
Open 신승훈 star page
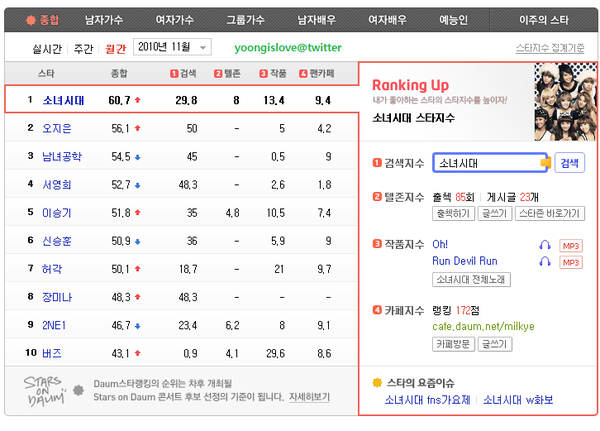click(x=57, y=241)
